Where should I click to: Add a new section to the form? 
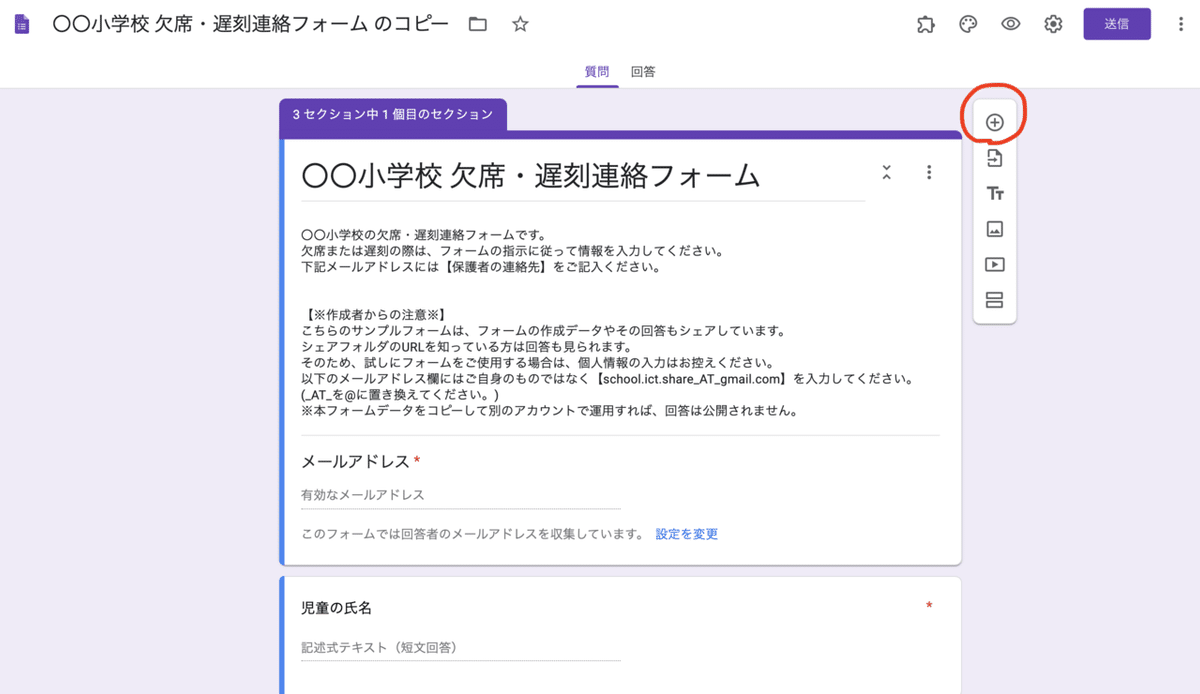coord(994,301)
